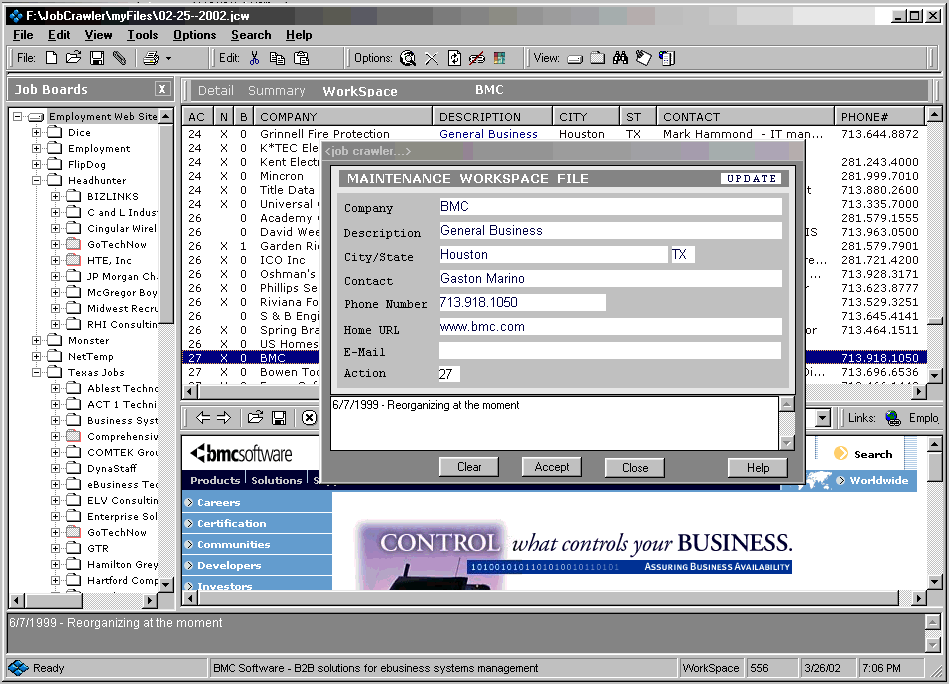Switch to the Detail tab

click(x=215, y=91)
